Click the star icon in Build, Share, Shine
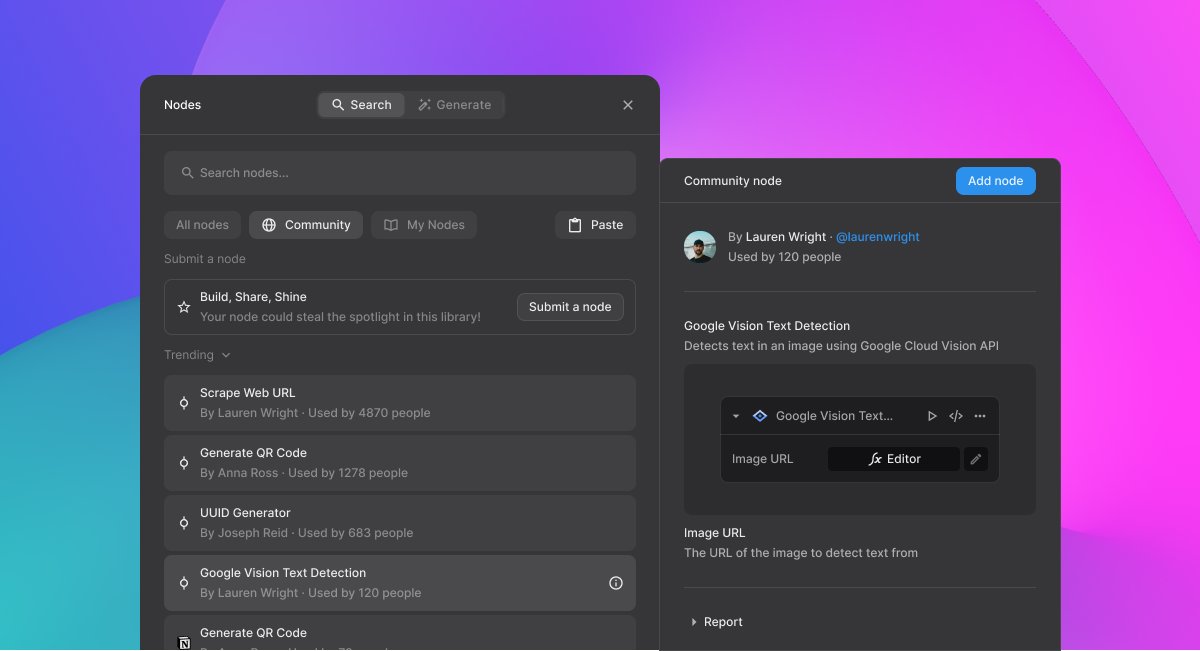The width and height of the screenshot is (1200, 651). [184, 307]
